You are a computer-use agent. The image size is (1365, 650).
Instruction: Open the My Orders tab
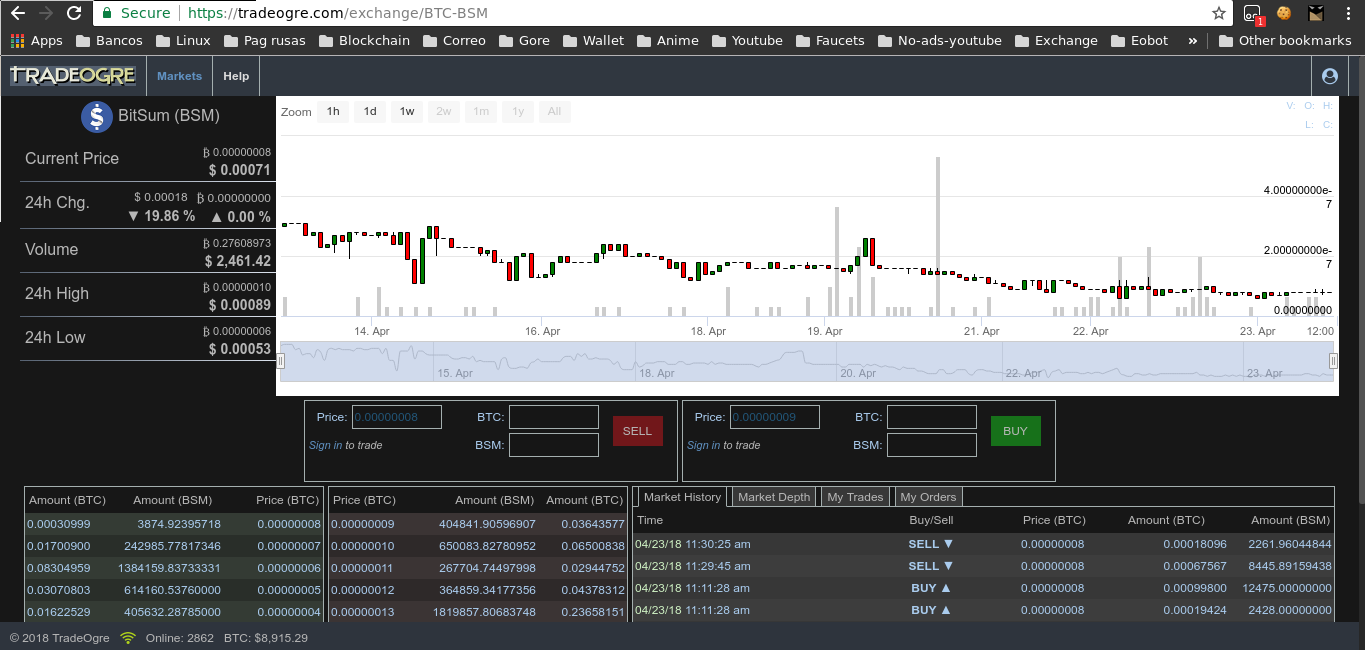coord(928,497)
